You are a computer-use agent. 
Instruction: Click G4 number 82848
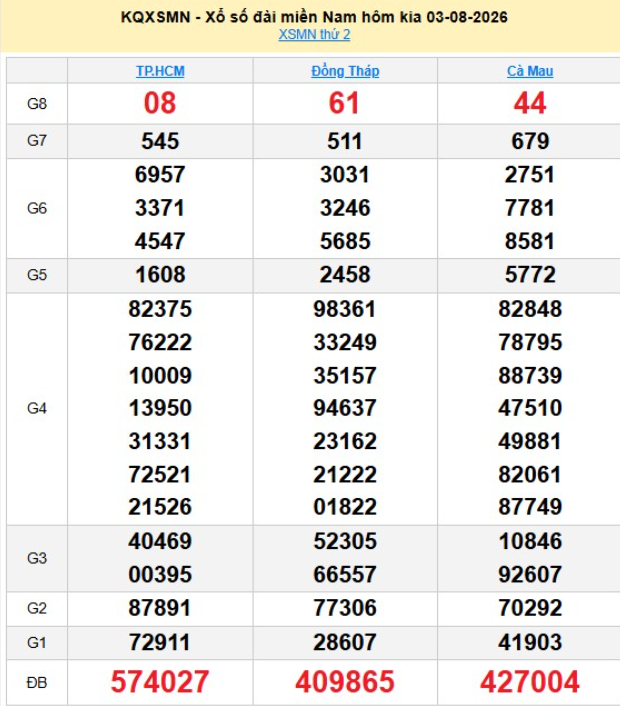[530, 309]
